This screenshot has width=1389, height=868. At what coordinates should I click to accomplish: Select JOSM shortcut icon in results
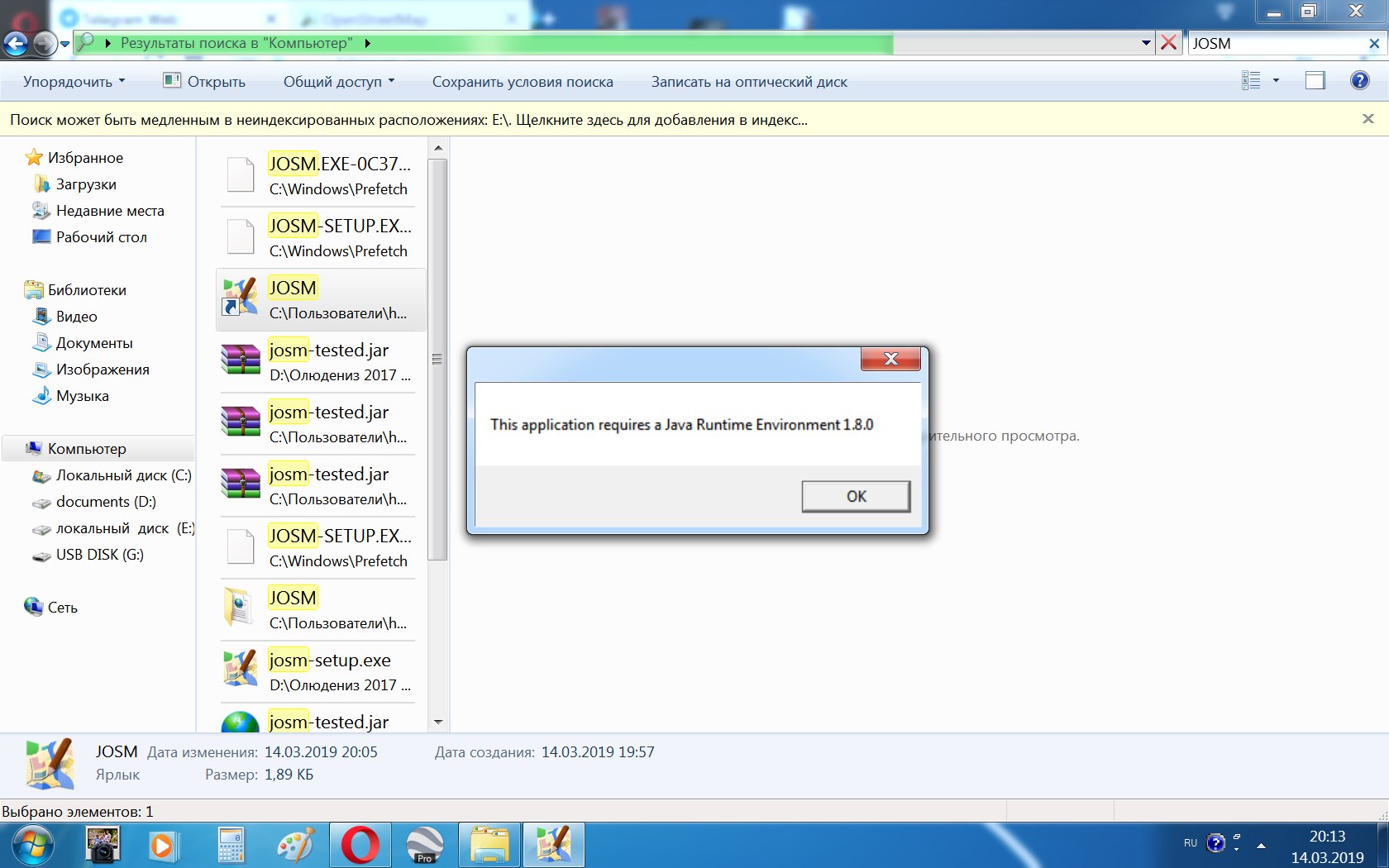tap(241, 298)
